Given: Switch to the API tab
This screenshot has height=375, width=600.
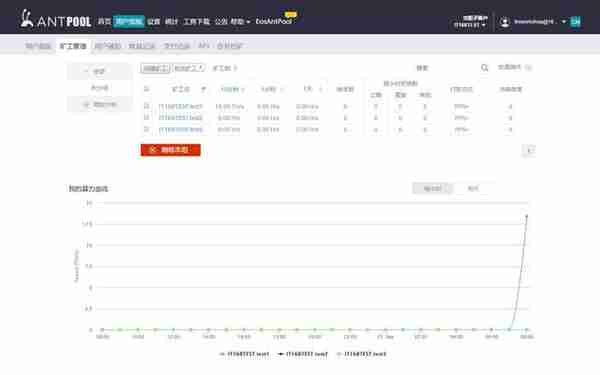Looking at the screenshot, I should (204, 46).
